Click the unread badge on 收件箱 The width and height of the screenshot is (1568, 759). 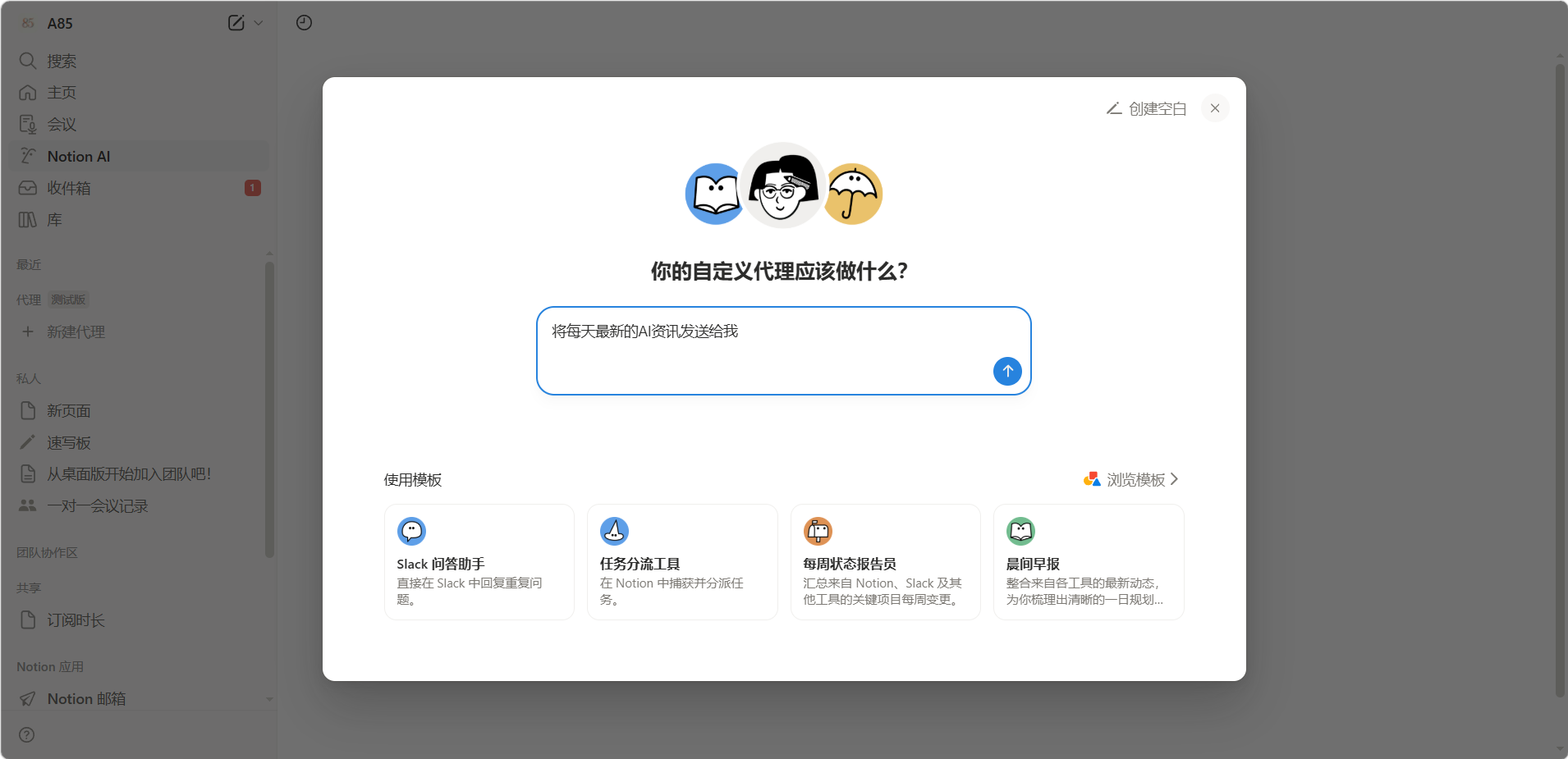253,188
